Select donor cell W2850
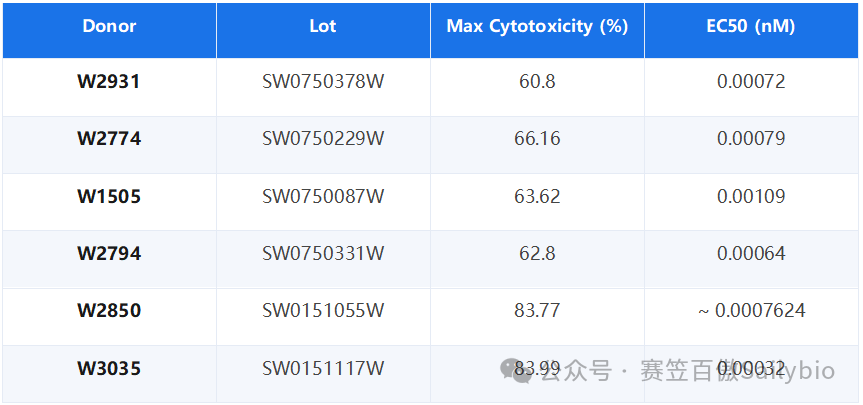 click(109, 311)
